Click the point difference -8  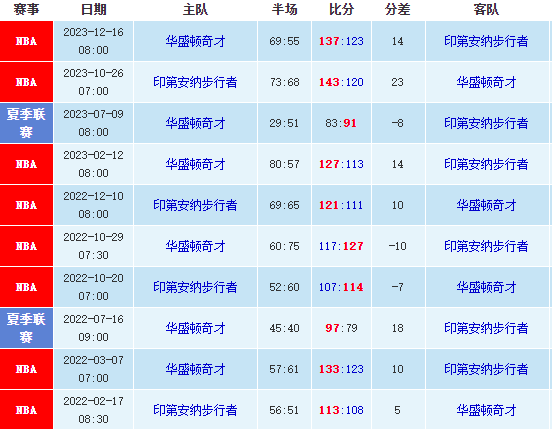pyautogui.click(x=397, y=123)
